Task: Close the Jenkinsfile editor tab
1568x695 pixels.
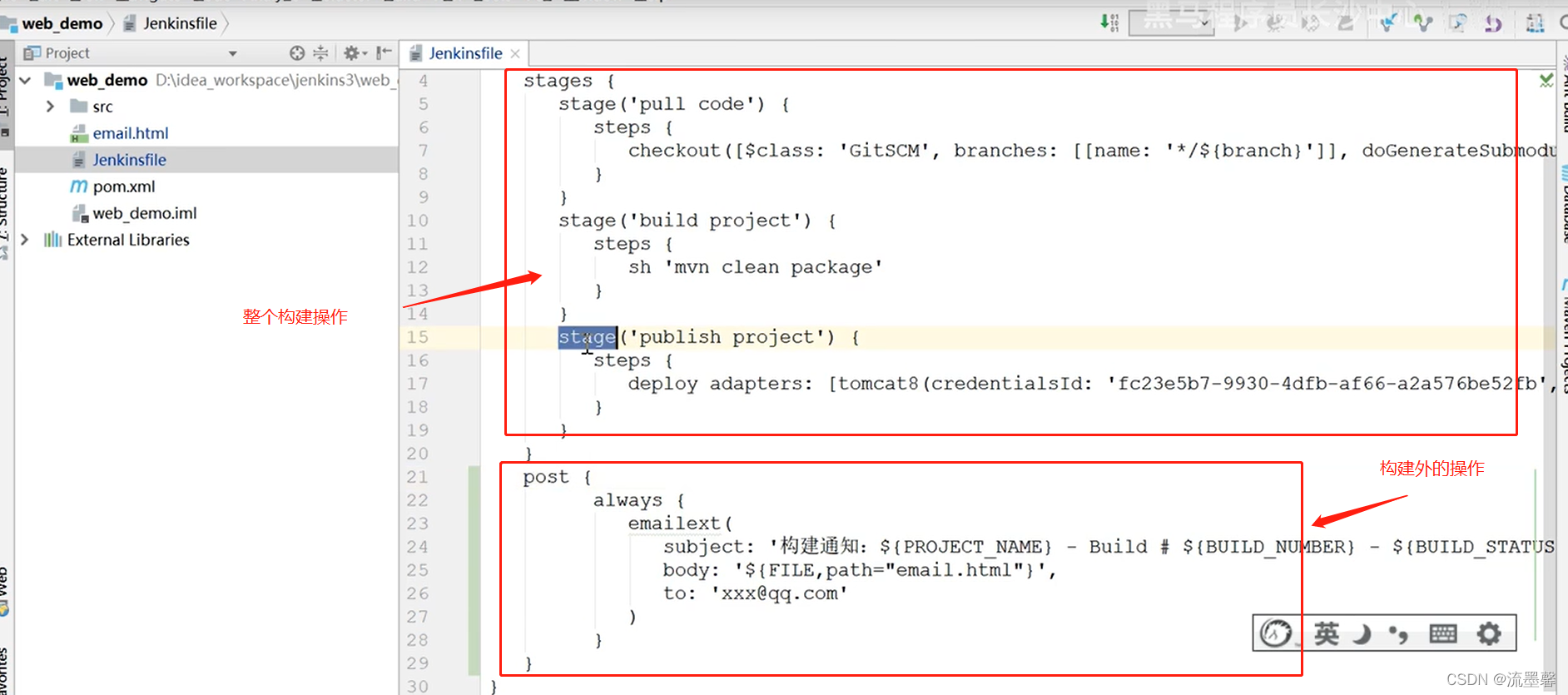Action: tap(515, 54)
